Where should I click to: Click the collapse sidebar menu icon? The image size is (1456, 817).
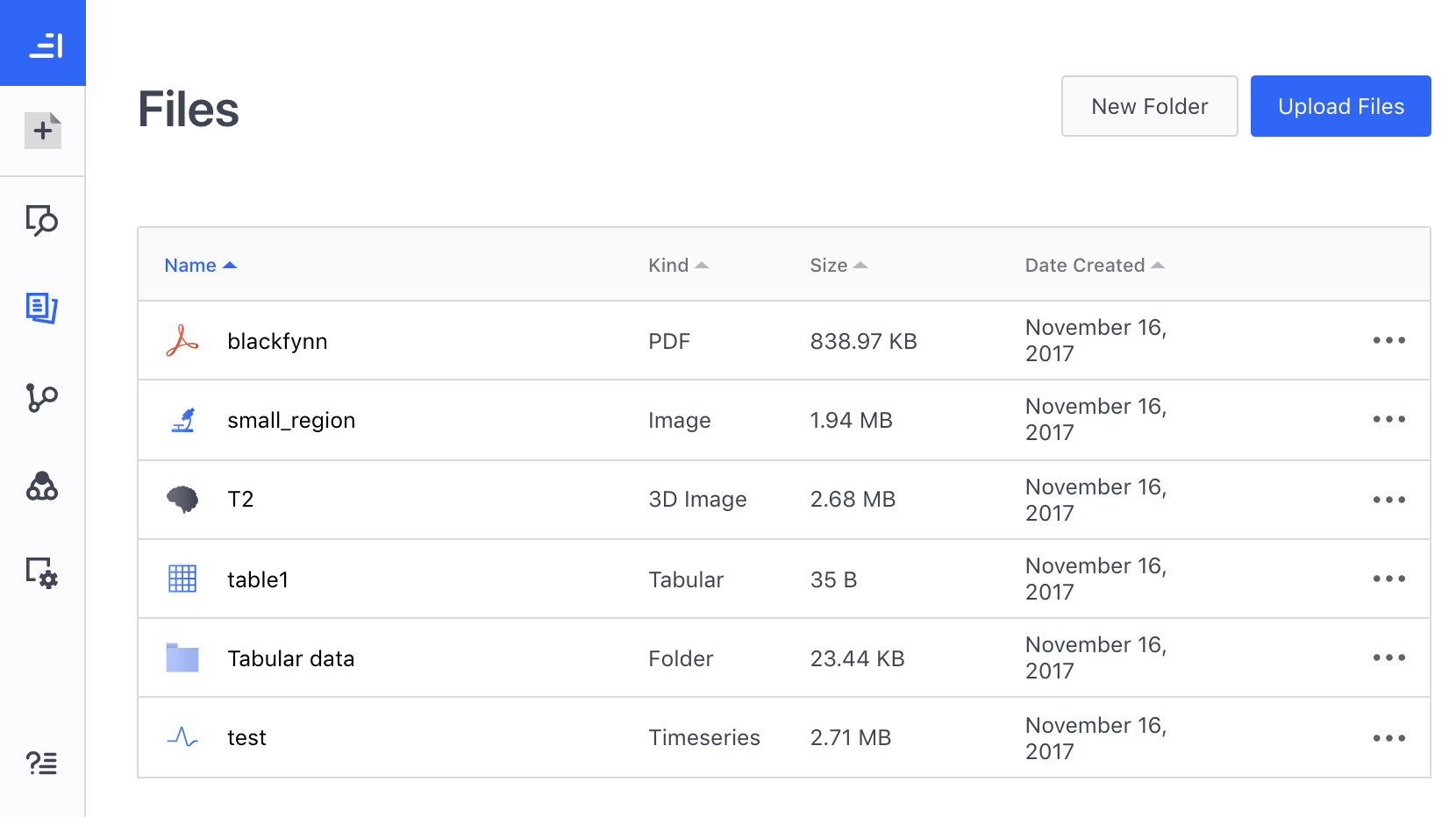point(45,45)
